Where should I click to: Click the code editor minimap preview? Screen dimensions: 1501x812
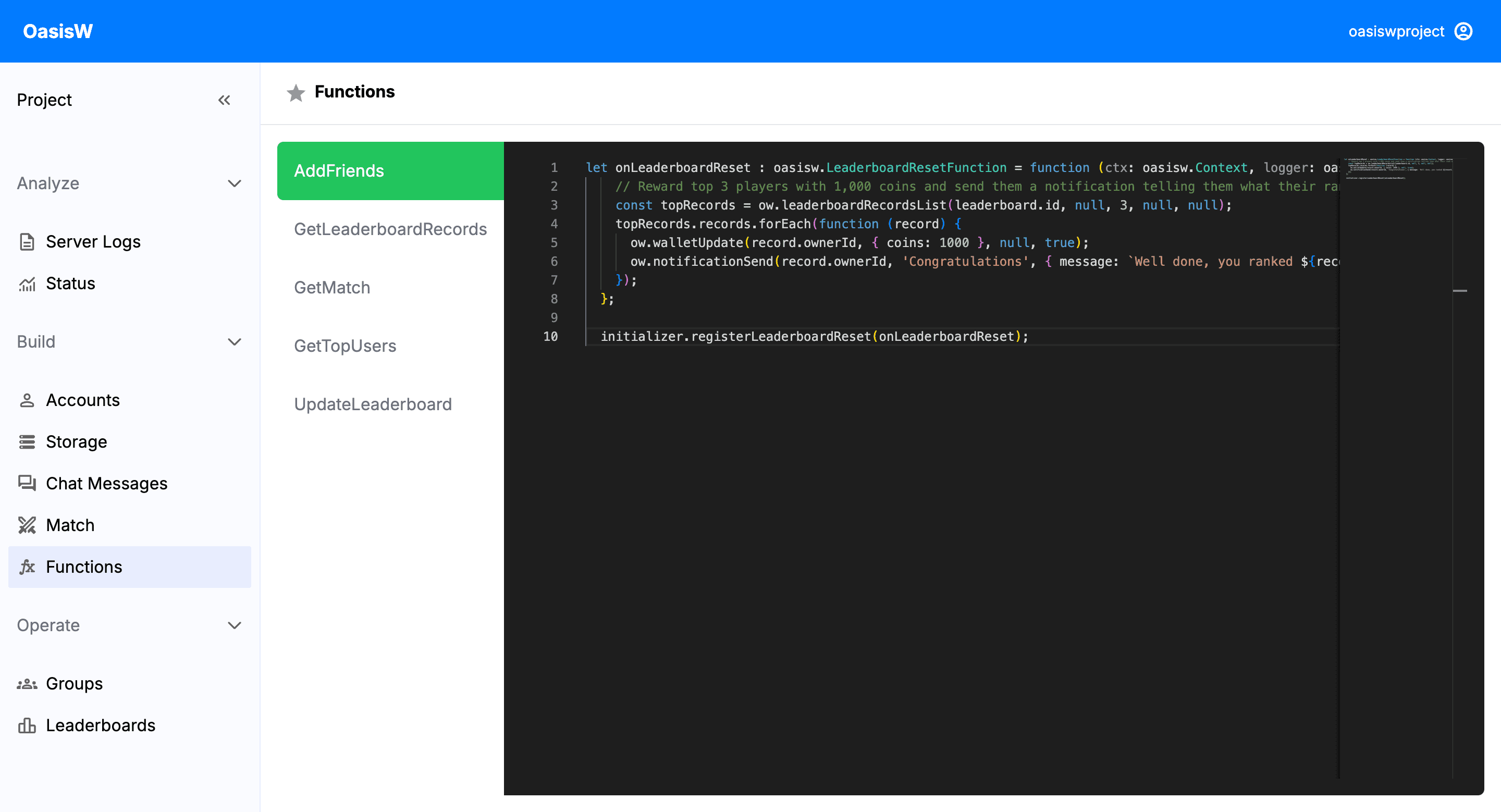click(x=1398, y=168)
